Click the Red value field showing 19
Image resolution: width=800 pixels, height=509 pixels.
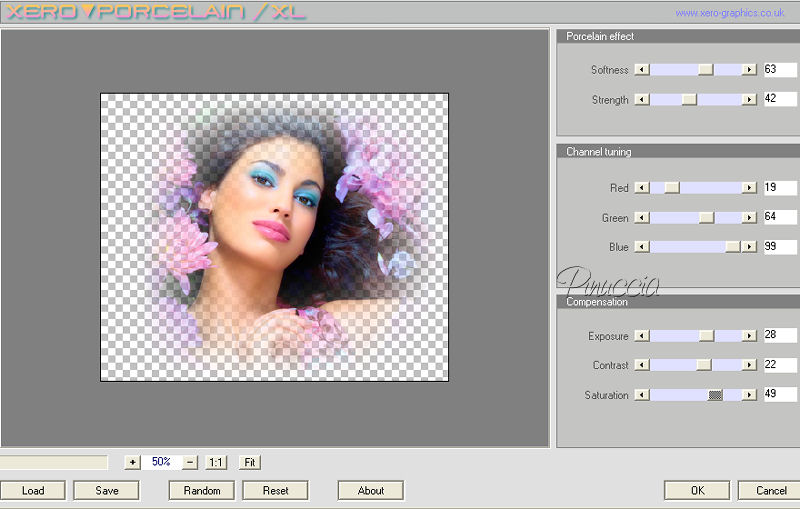[x=780, y=188]
